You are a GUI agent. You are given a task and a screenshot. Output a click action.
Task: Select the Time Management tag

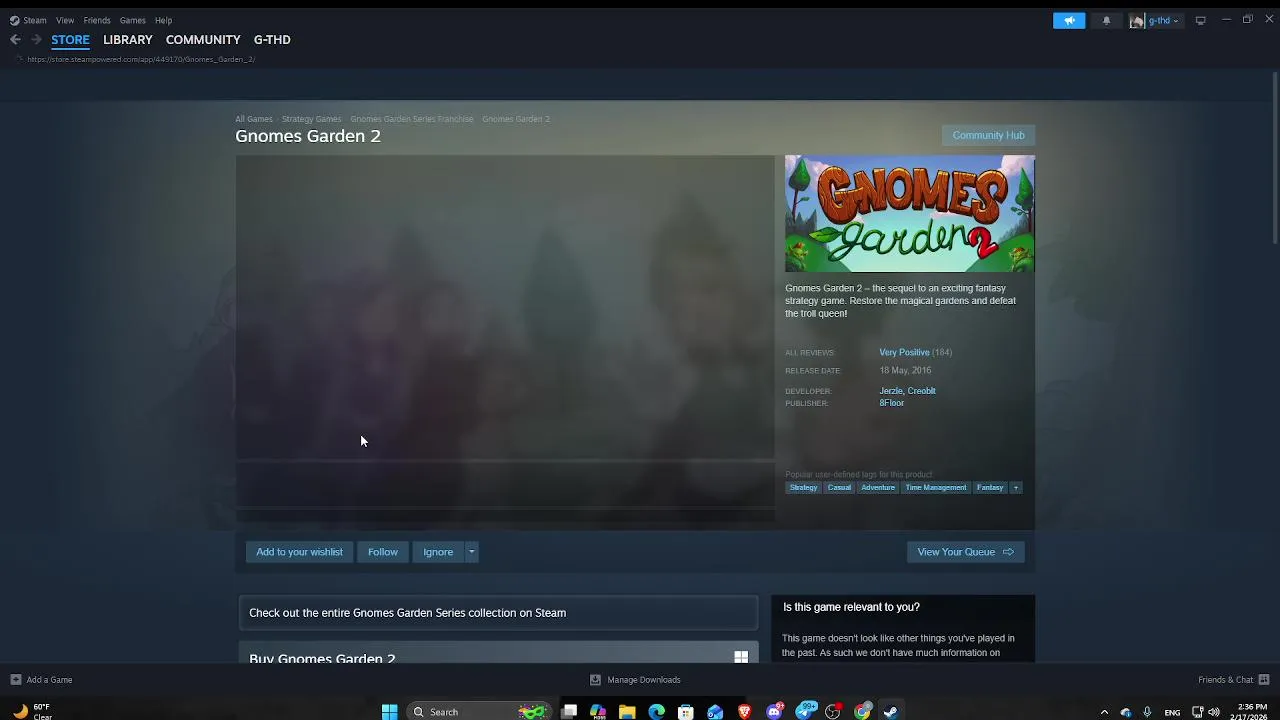tap(936, 488)
